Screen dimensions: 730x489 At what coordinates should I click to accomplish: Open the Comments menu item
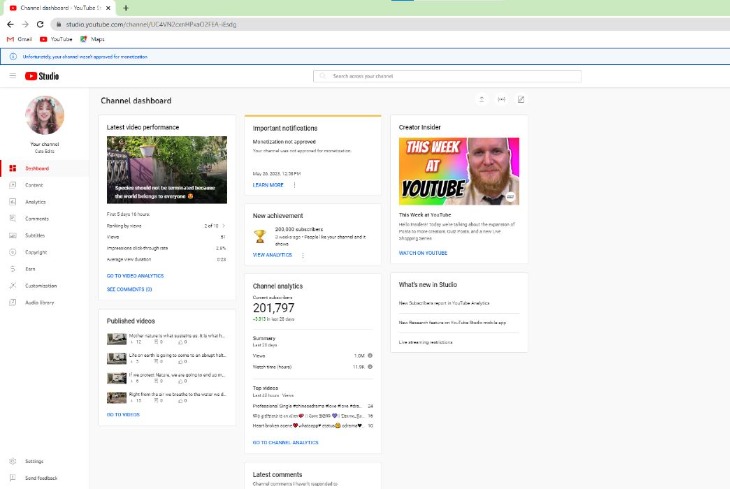pos(45,218)
